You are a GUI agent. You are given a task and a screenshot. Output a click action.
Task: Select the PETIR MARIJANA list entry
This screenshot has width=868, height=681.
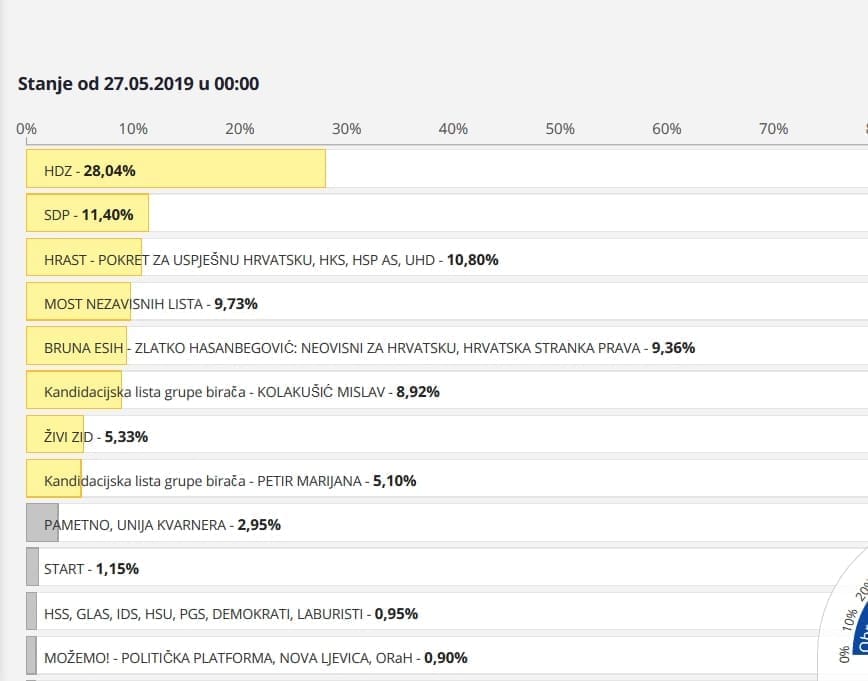click(x=230, y=481)
